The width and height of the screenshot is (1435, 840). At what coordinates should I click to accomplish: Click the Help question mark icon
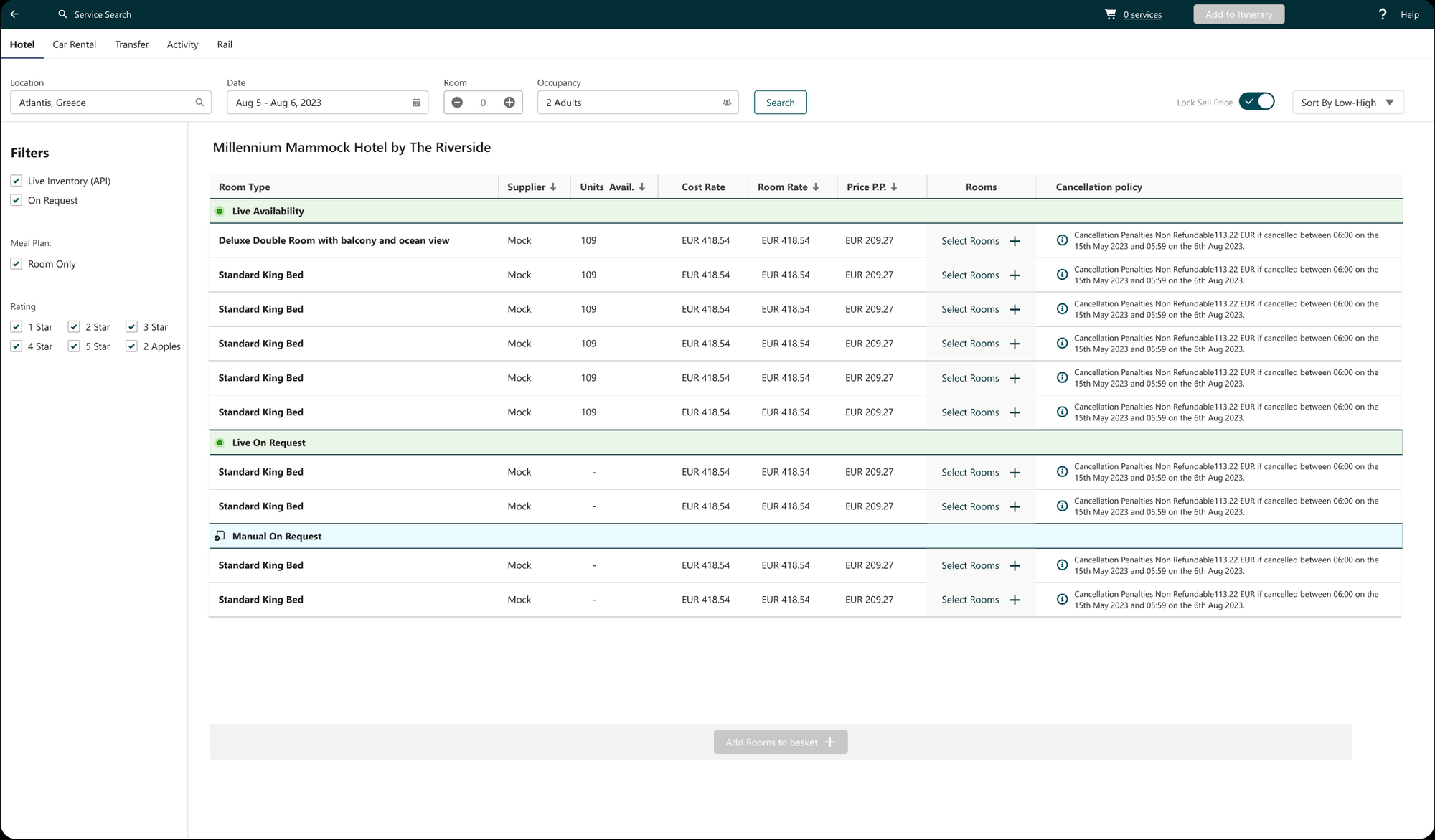tap(1382, 14)
